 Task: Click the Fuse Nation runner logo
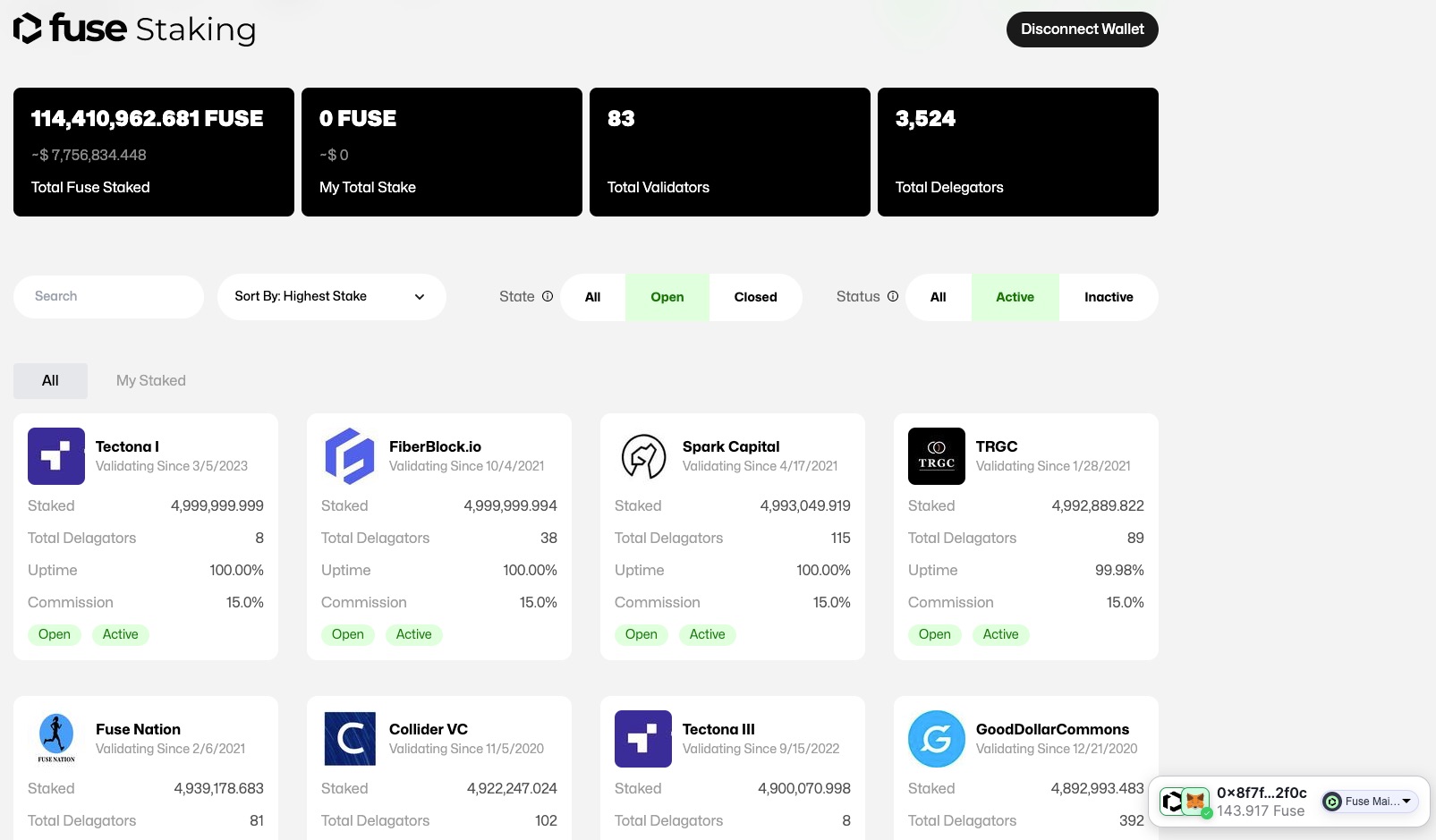56,739
